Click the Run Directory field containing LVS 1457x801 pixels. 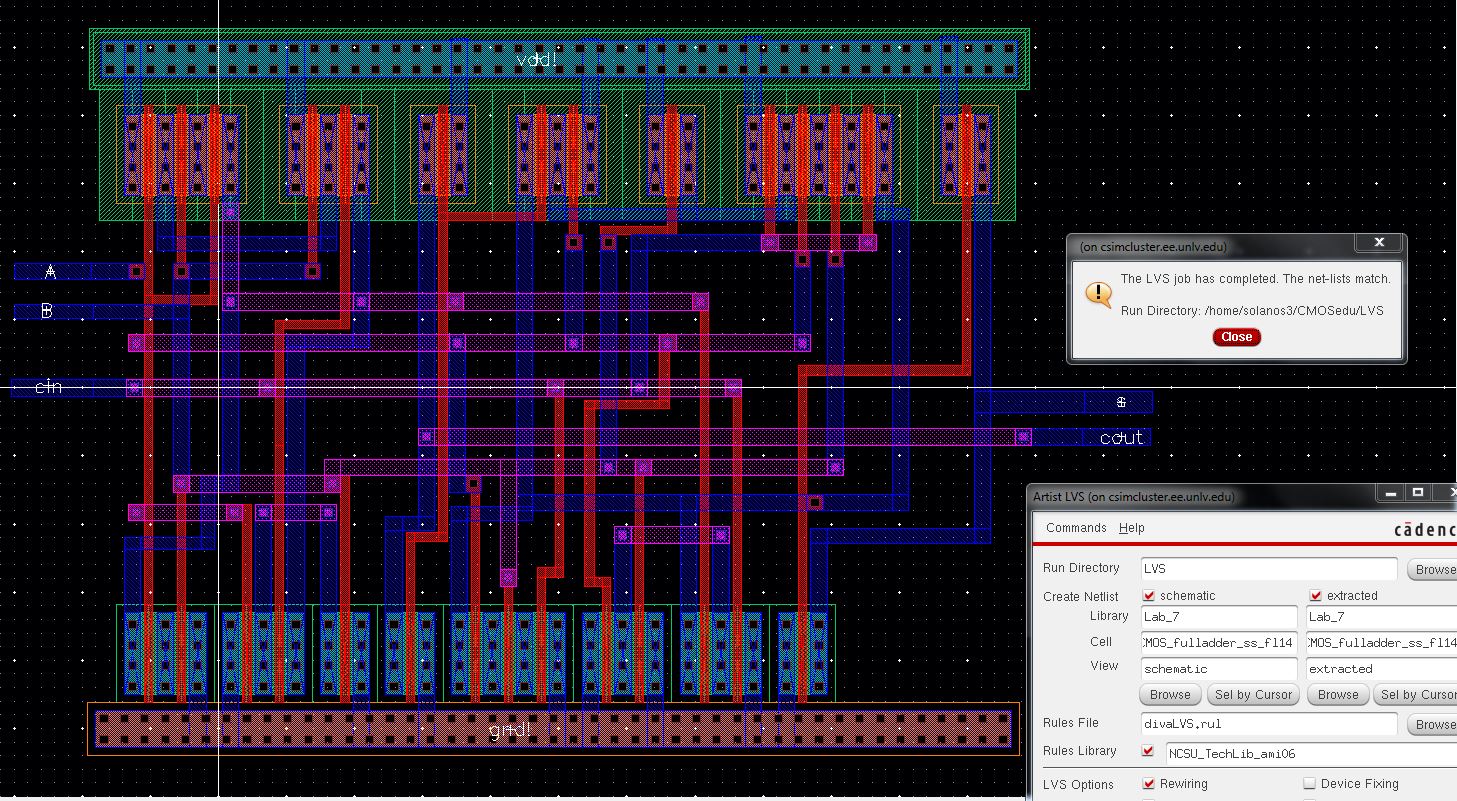coord(1268,568)
